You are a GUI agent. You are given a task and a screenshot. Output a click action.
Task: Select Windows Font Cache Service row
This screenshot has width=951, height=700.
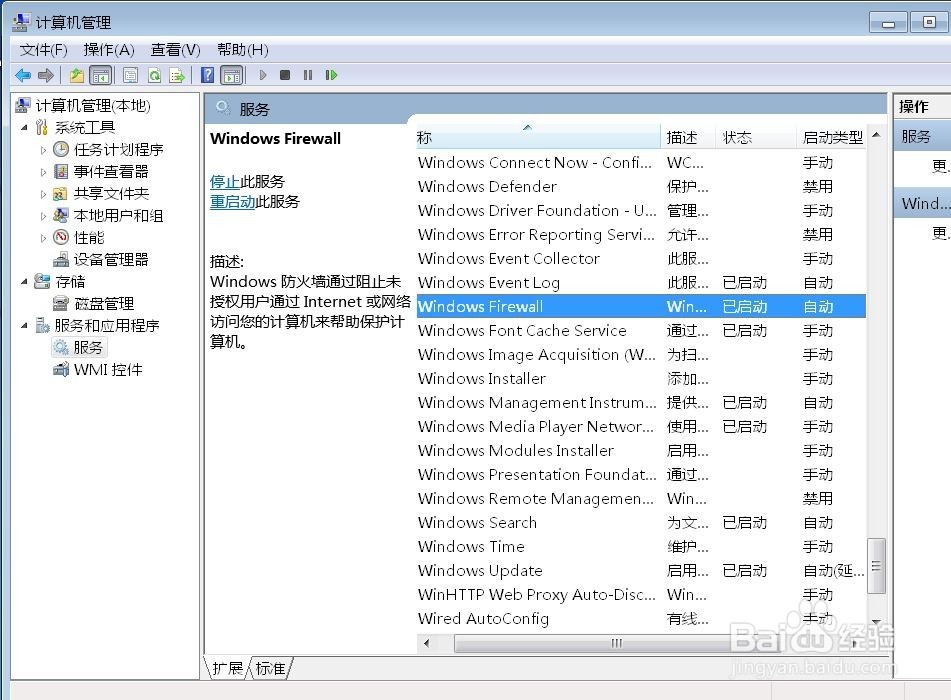point(641,331)
